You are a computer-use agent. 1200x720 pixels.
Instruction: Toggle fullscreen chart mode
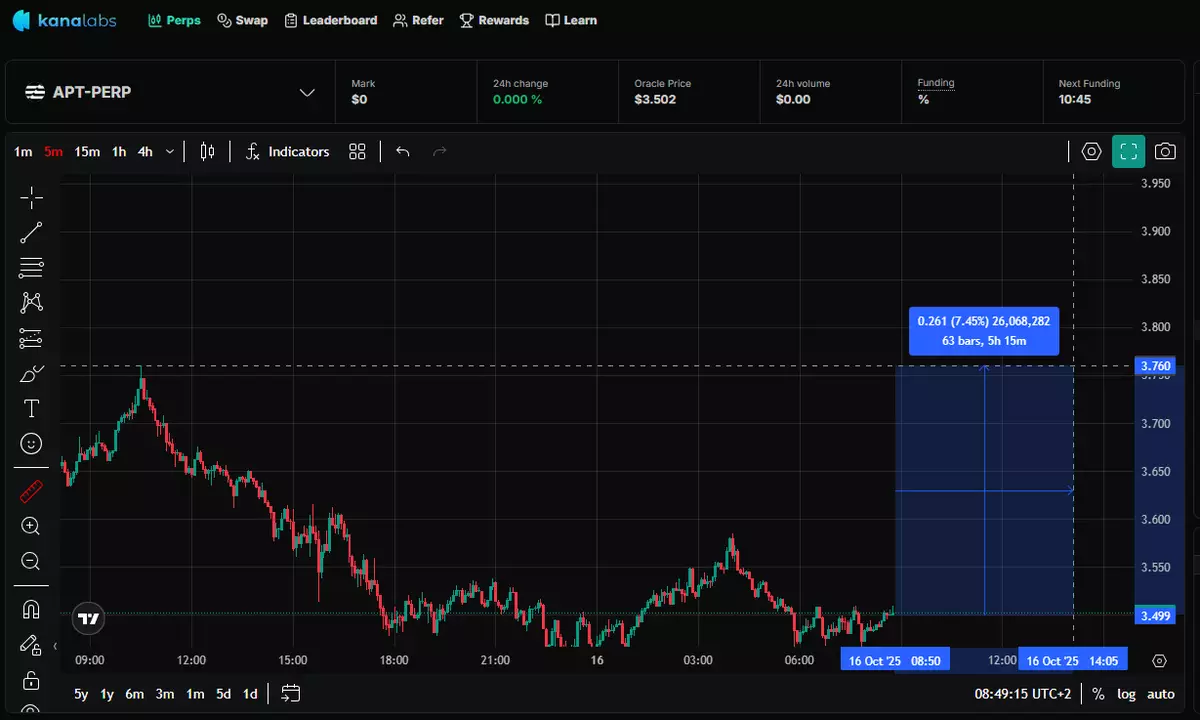(1128, 152)
